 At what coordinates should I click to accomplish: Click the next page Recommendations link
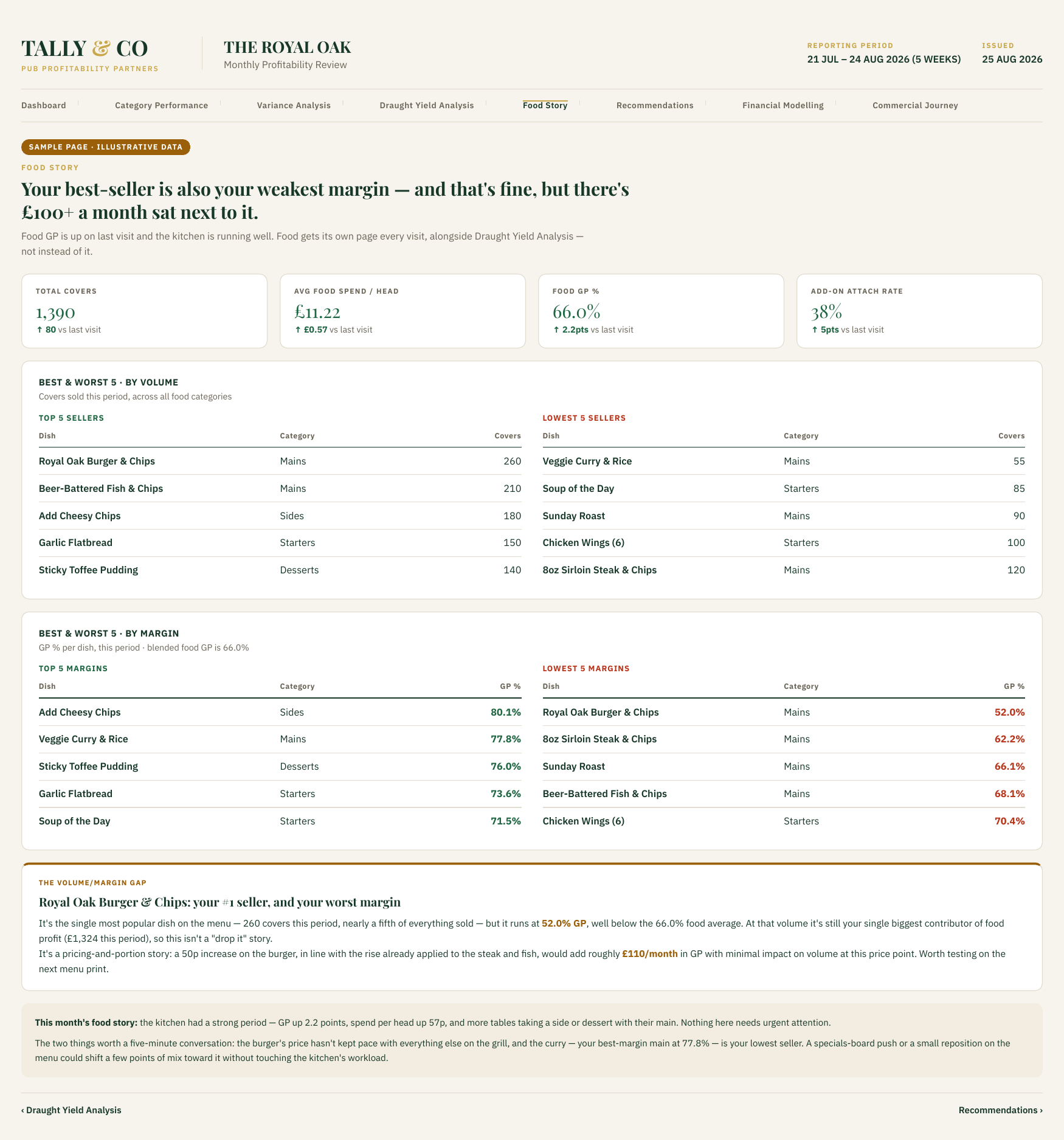[x=1000, y=1110]
